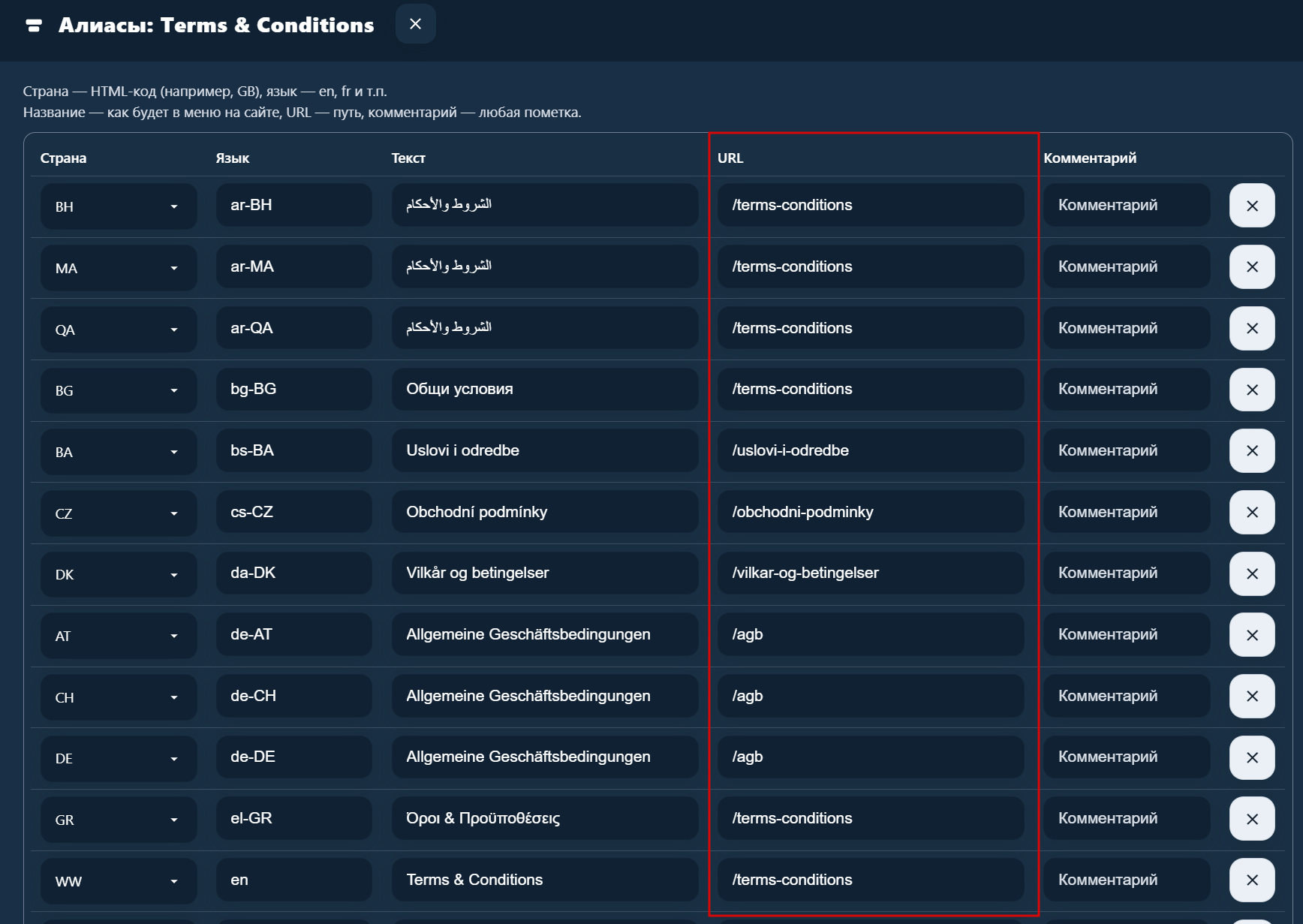This screenshot has height=924, width=1303.
Task: Remove the de-DE alias row
Action: point(1252,758)
